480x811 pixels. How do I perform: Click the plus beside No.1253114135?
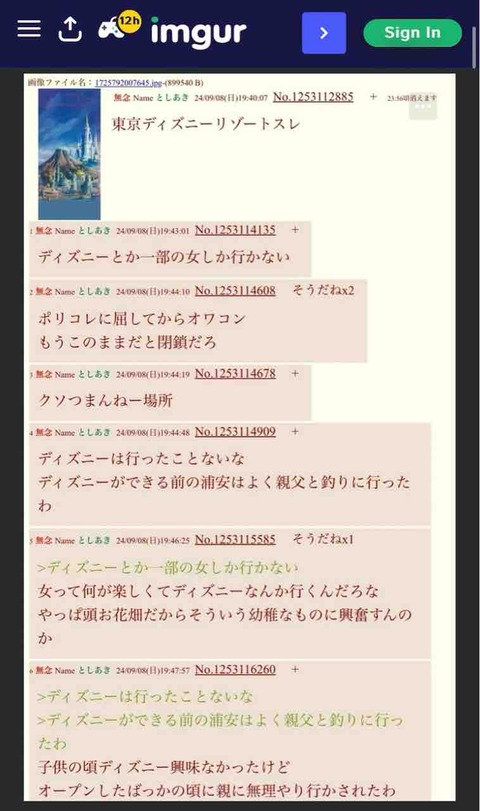(x=295, y=230)
